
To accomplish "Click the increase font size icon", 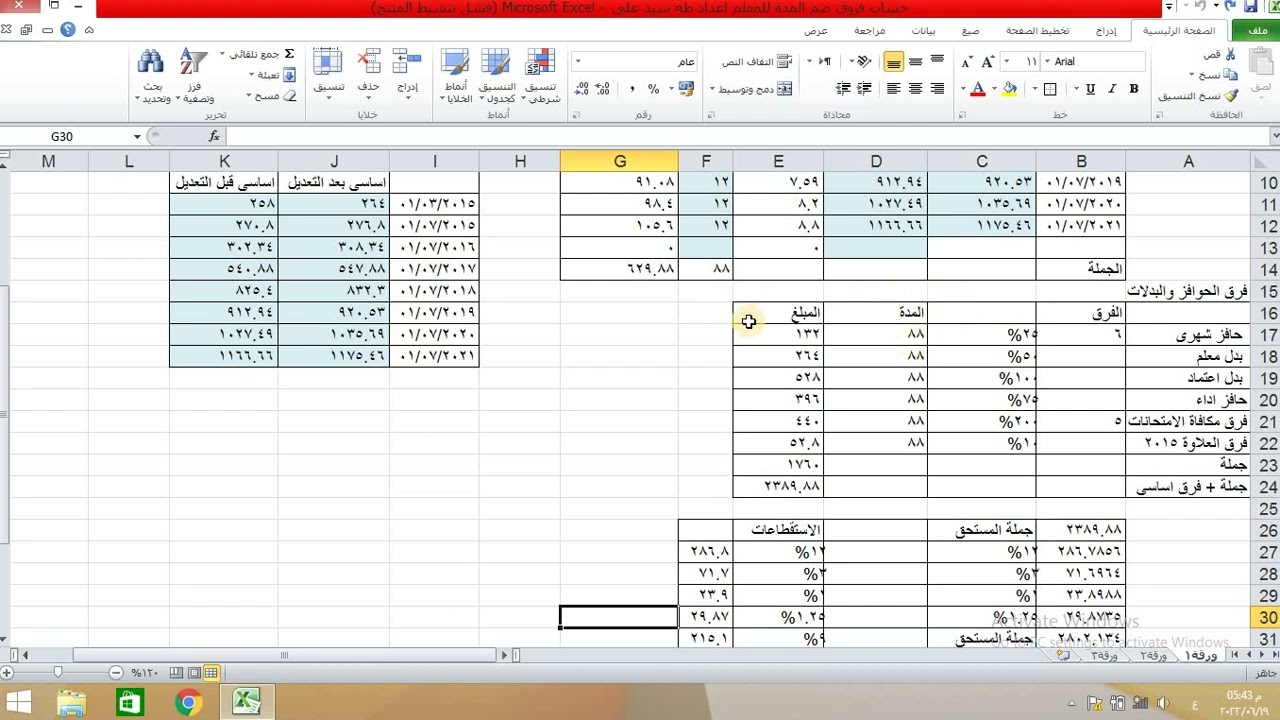I will click(x=988, y=62).
